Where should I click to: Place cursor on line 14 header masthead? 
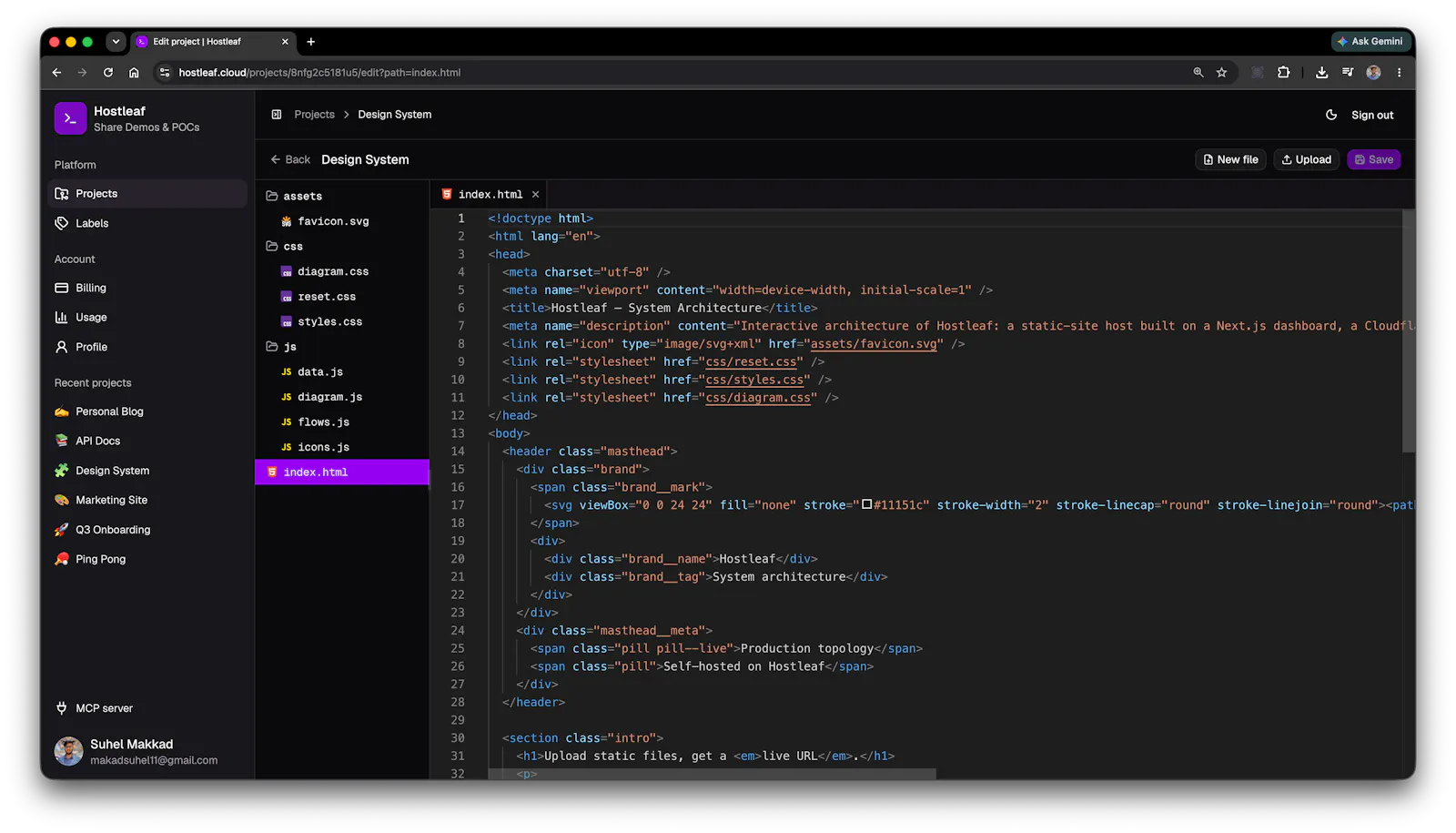tap(590, 452)
